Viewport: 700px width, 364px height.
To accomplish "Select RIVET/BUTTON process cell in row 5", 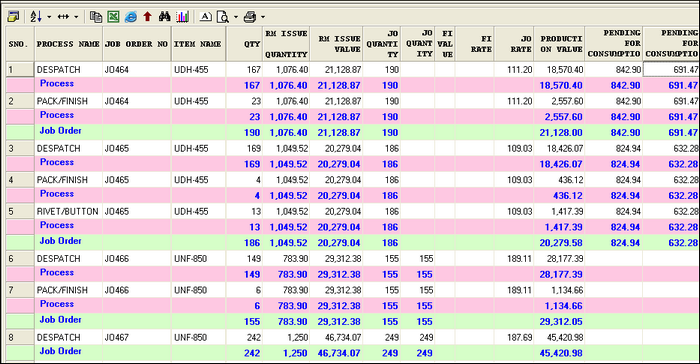I will tap(69, 211).
